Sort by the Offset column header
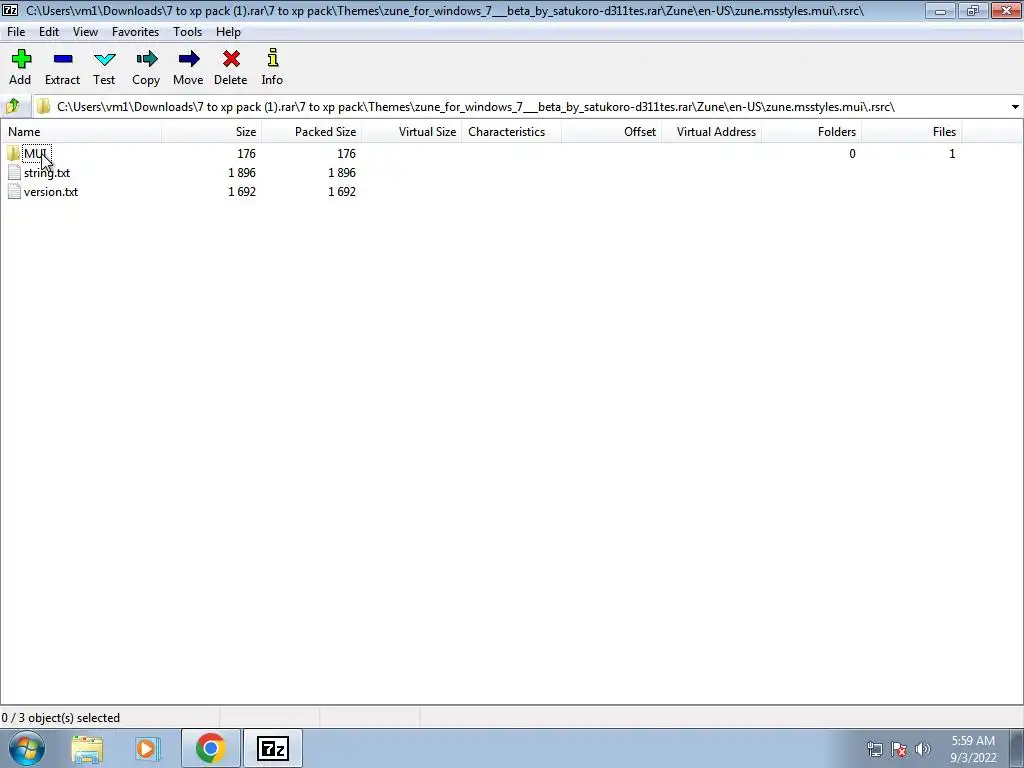 (611, 131)
